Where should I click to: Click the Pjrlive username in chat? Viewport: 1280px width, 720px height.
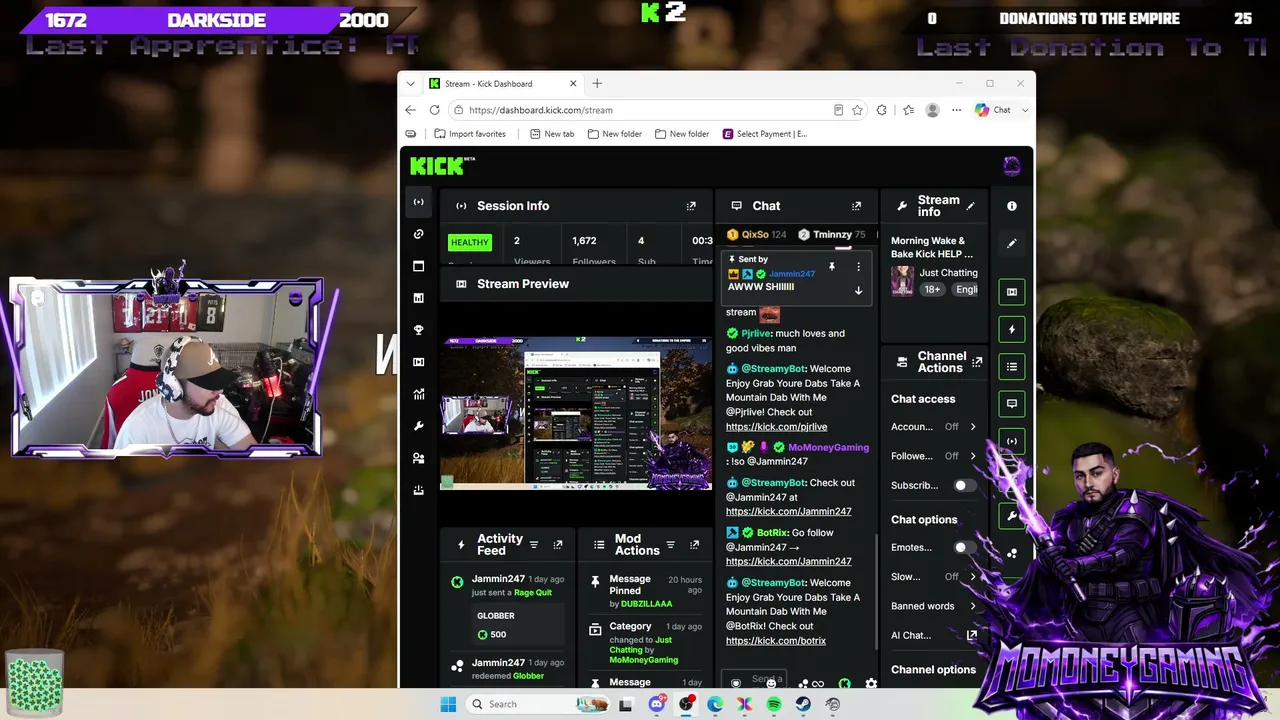[x=757, y=334]
